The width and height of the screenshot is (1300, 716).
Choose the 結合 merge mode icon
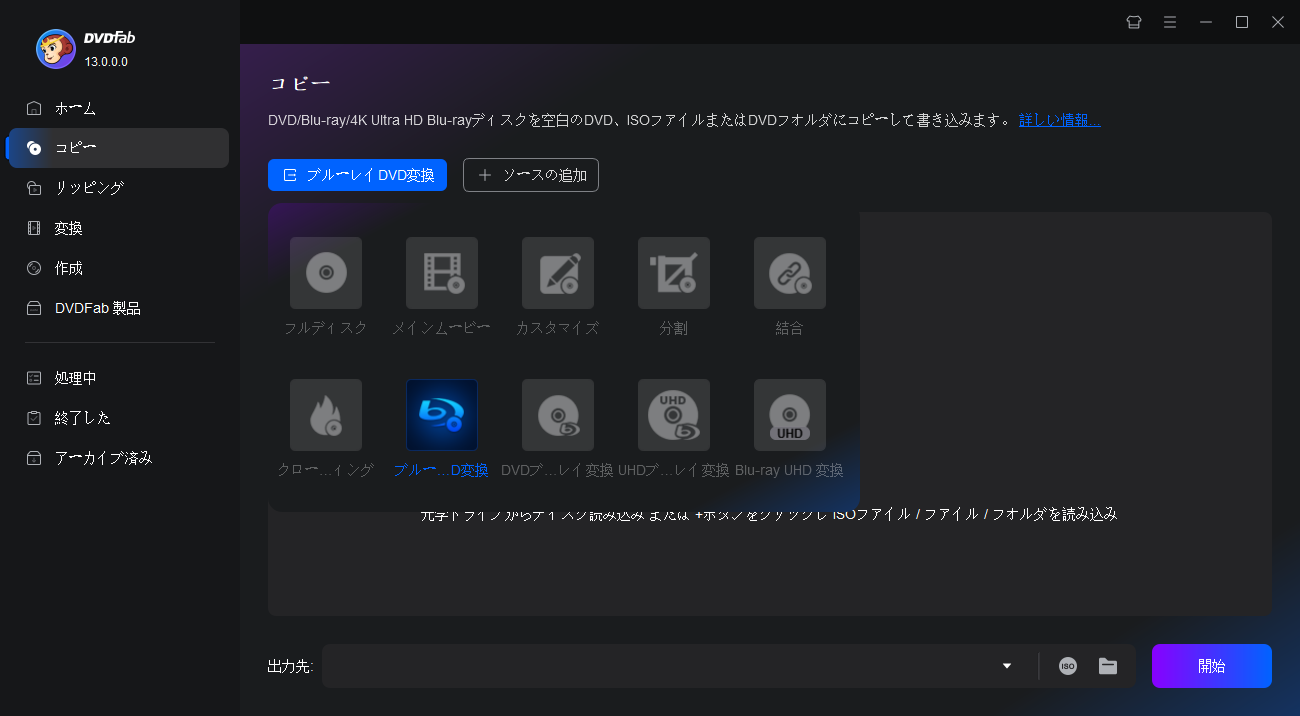click(x=790, y=273)
